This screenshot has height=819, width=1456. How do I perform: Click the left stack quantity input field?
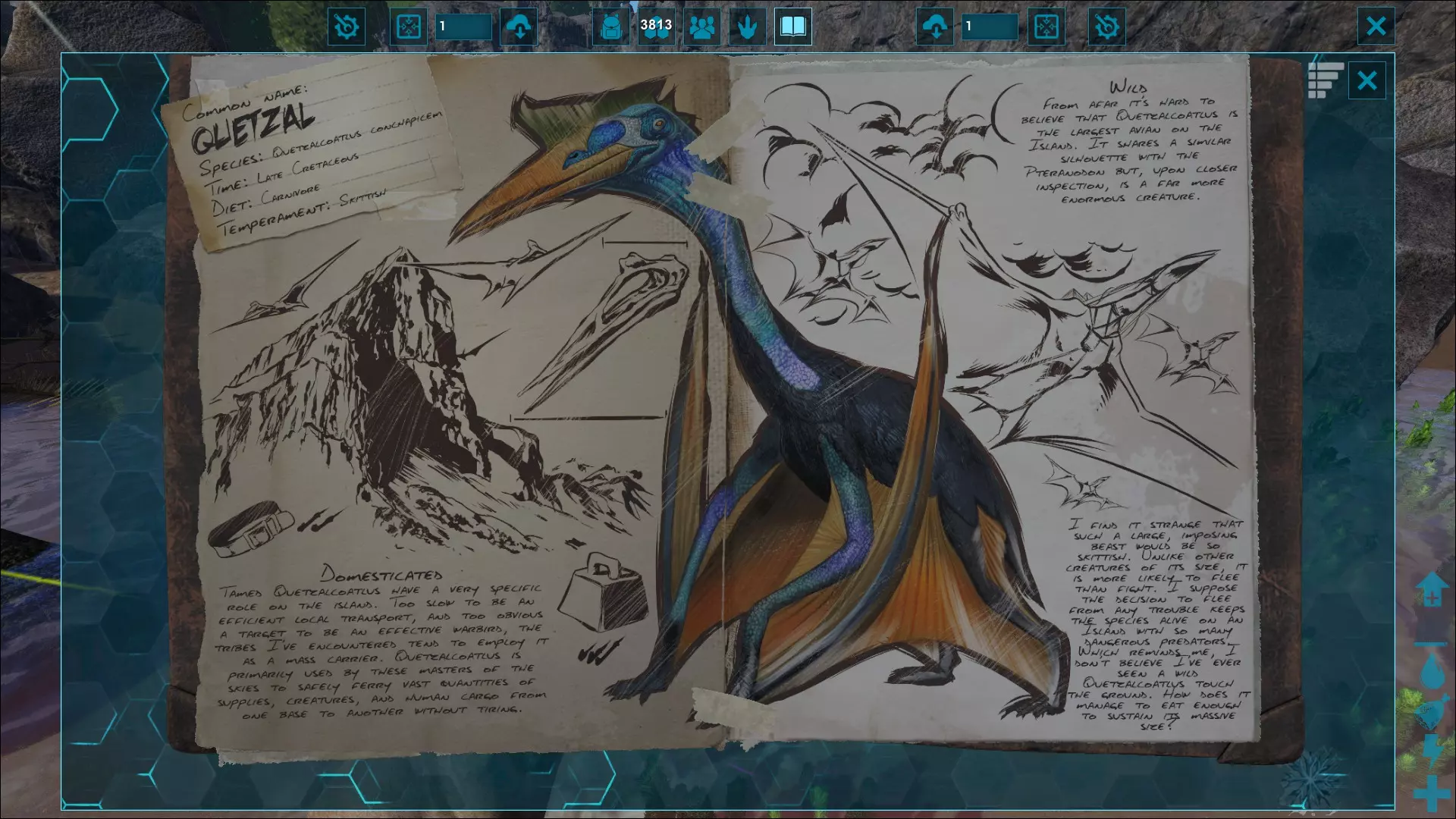[x=463, y=27]
